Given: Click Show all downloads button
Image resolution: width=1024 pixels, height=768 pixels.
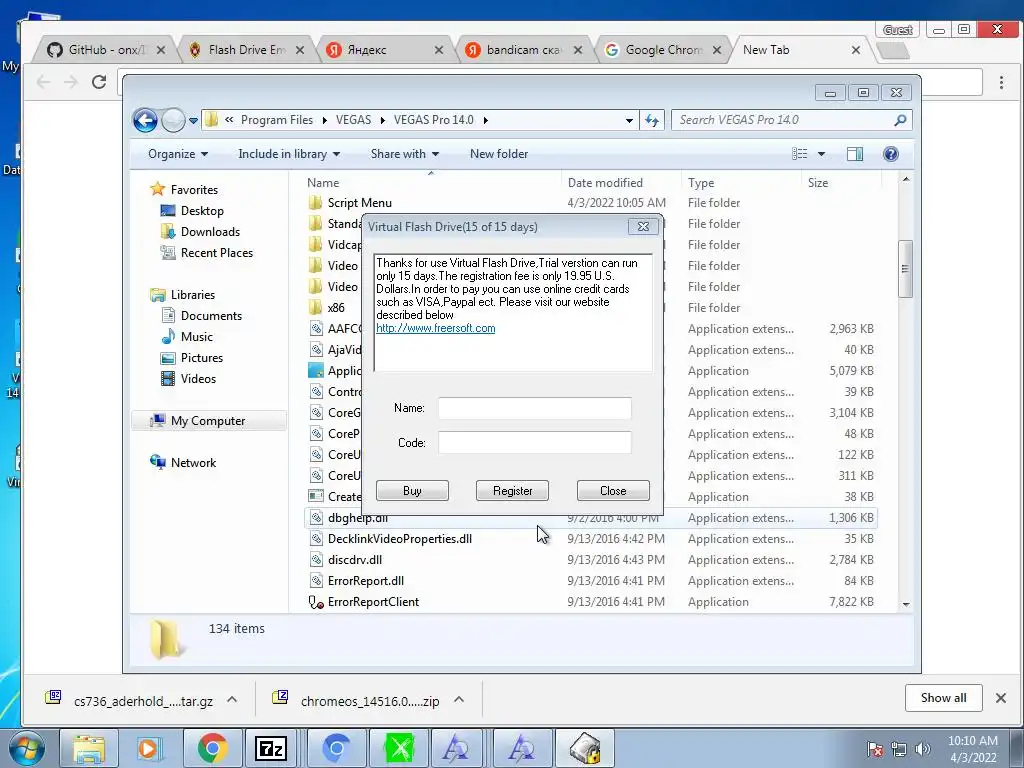Looking at the screenshot, I should click(x=944, y=697).
